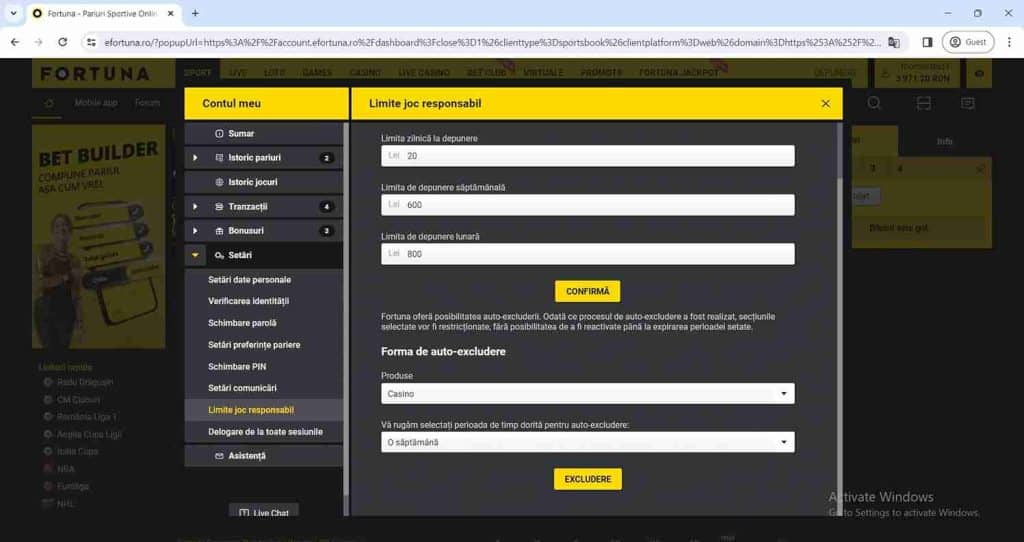This screenshot has height=542, width=1024.
Task: Expand the Bonusuri arrow
Action: coord(195,231)
